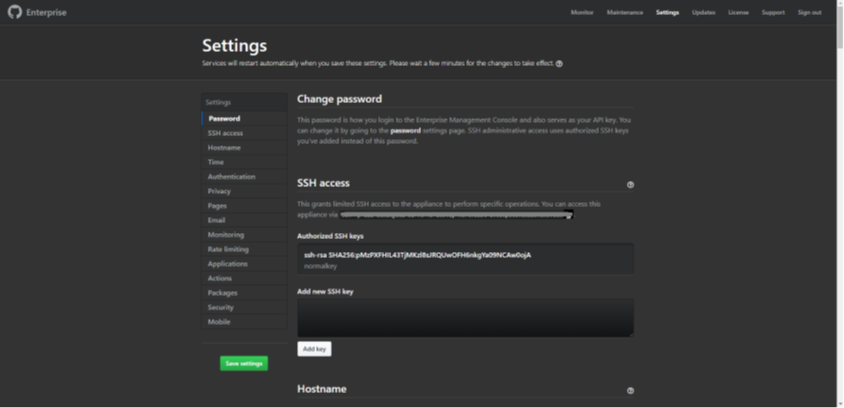Click the GitHub Enterprise logo icon

coord(15,12)
